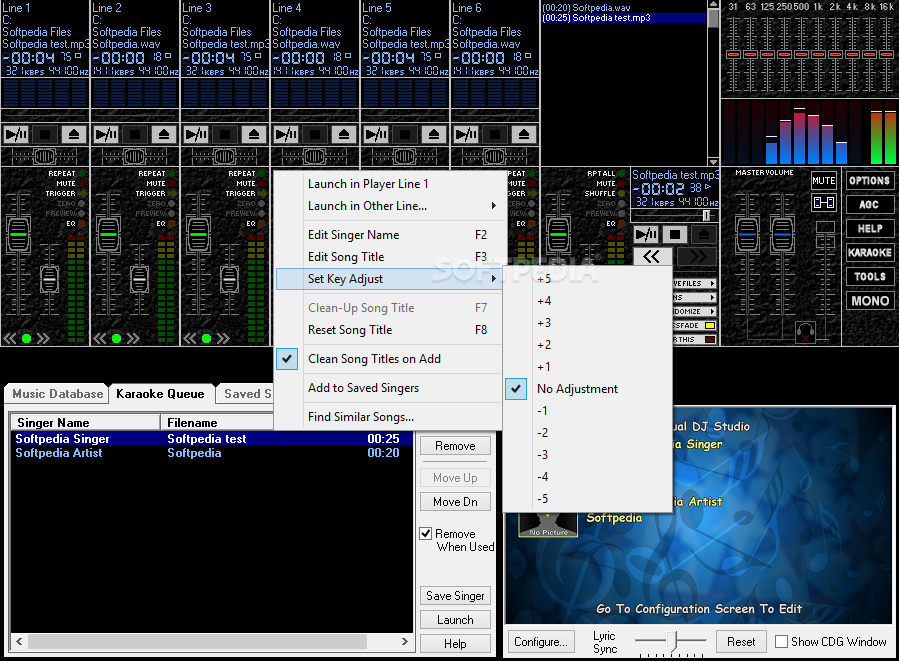This screenshot has height=661, width=899.
Task: Stop playback on Line 1
Action: 45,135
